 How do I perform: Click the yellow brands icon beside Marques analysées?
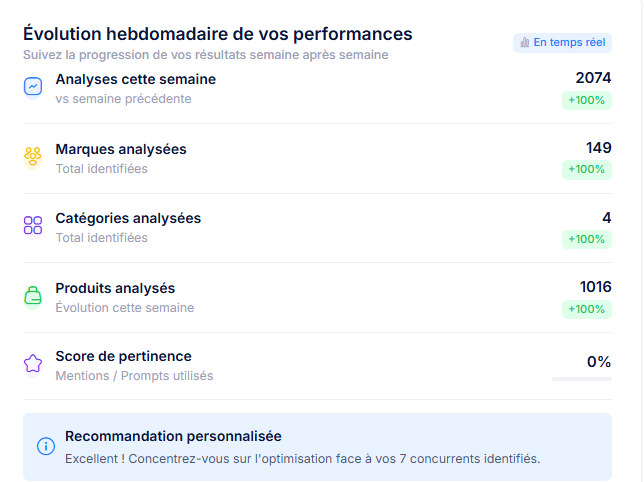[x=33, y=157]
